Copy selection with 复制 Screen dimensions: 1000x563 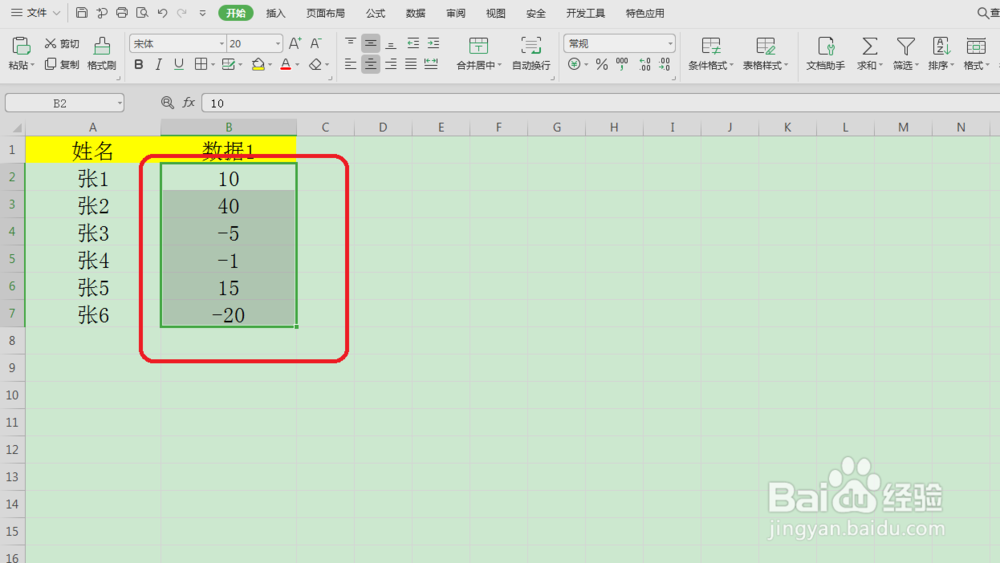62,64
